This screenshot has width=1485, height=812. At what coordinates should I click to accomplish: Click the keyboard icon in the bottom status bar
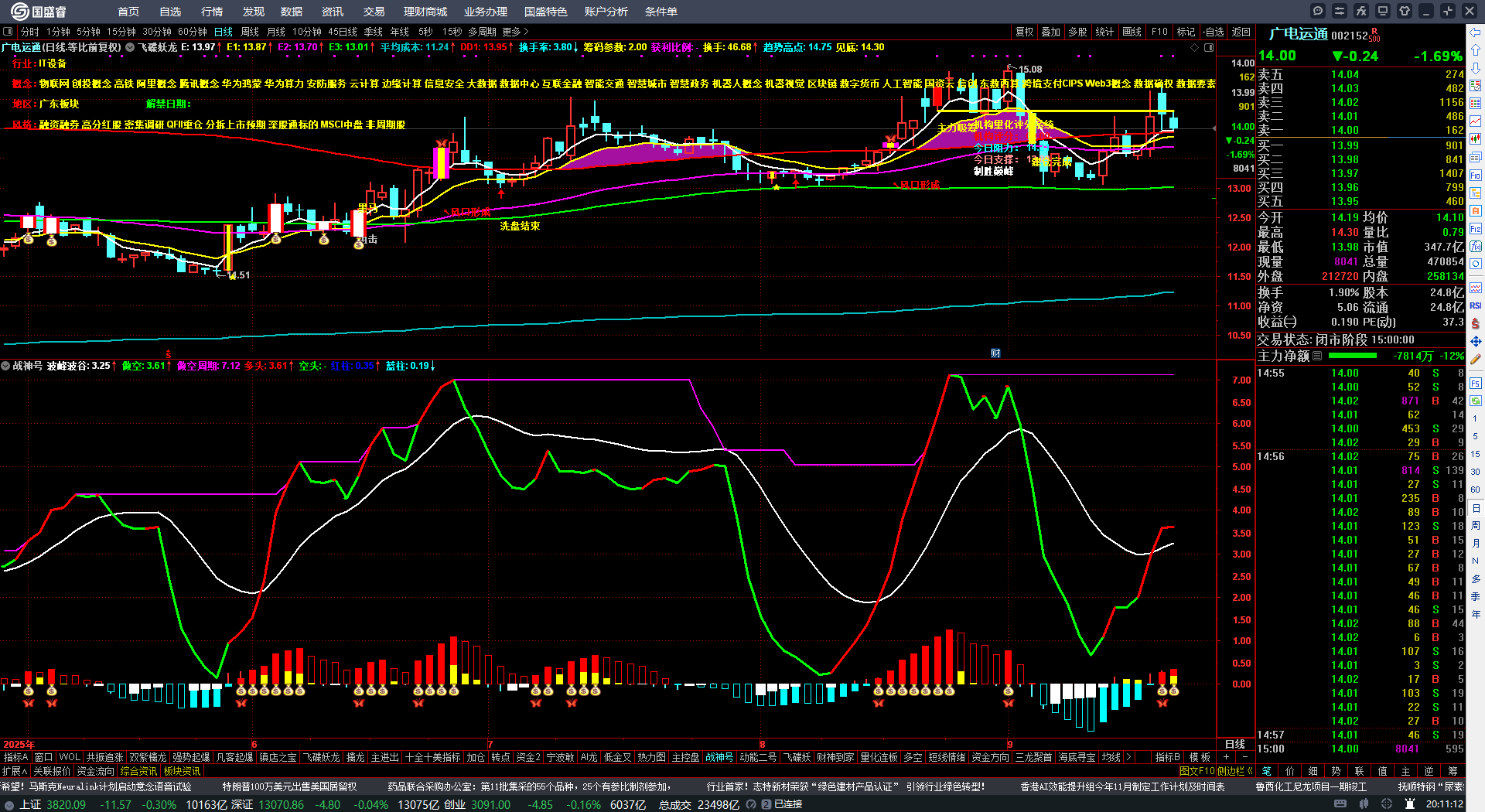(x=1340, y=804)
